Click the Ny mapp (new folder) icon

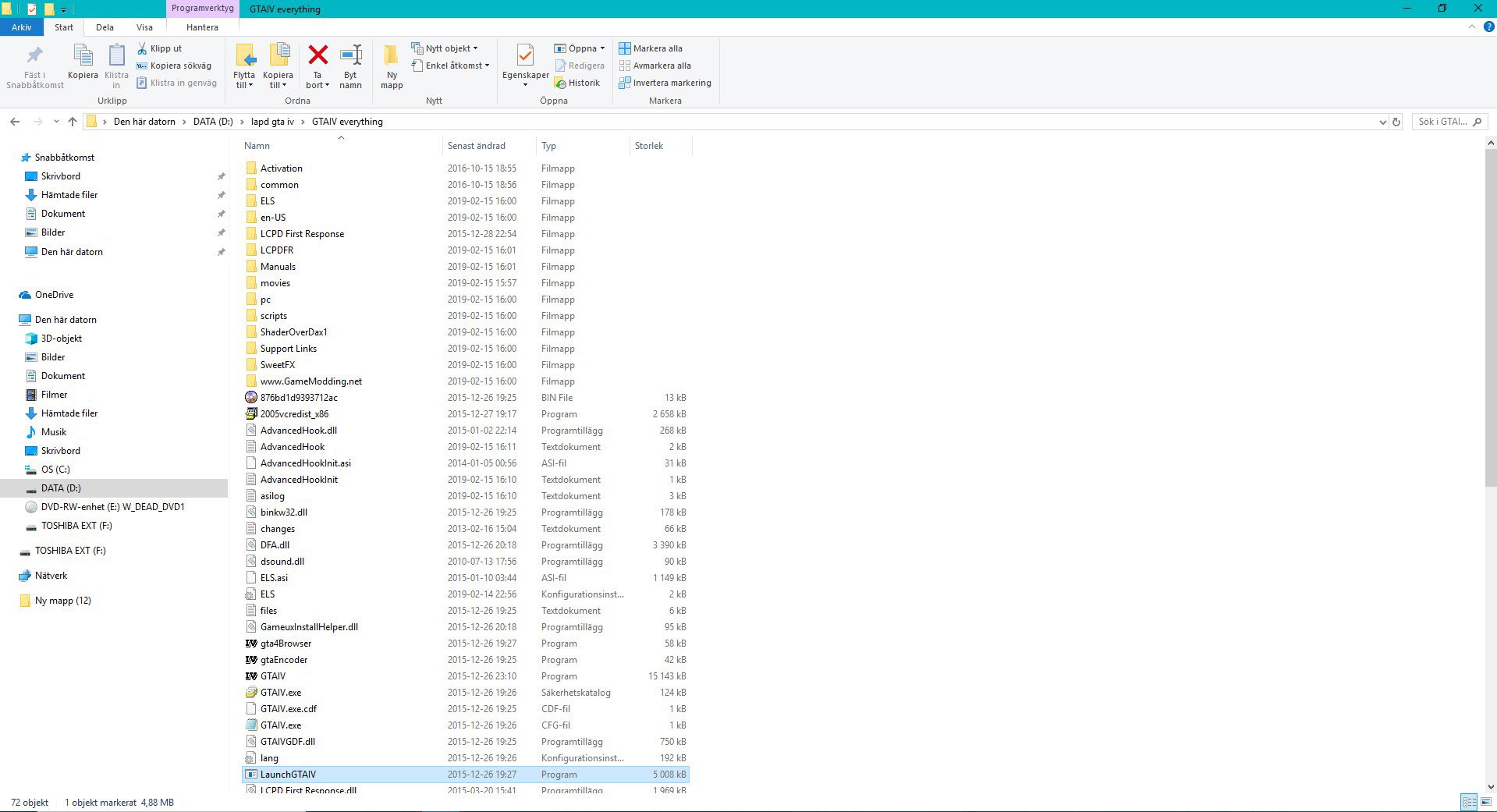[x=392, y=57]
